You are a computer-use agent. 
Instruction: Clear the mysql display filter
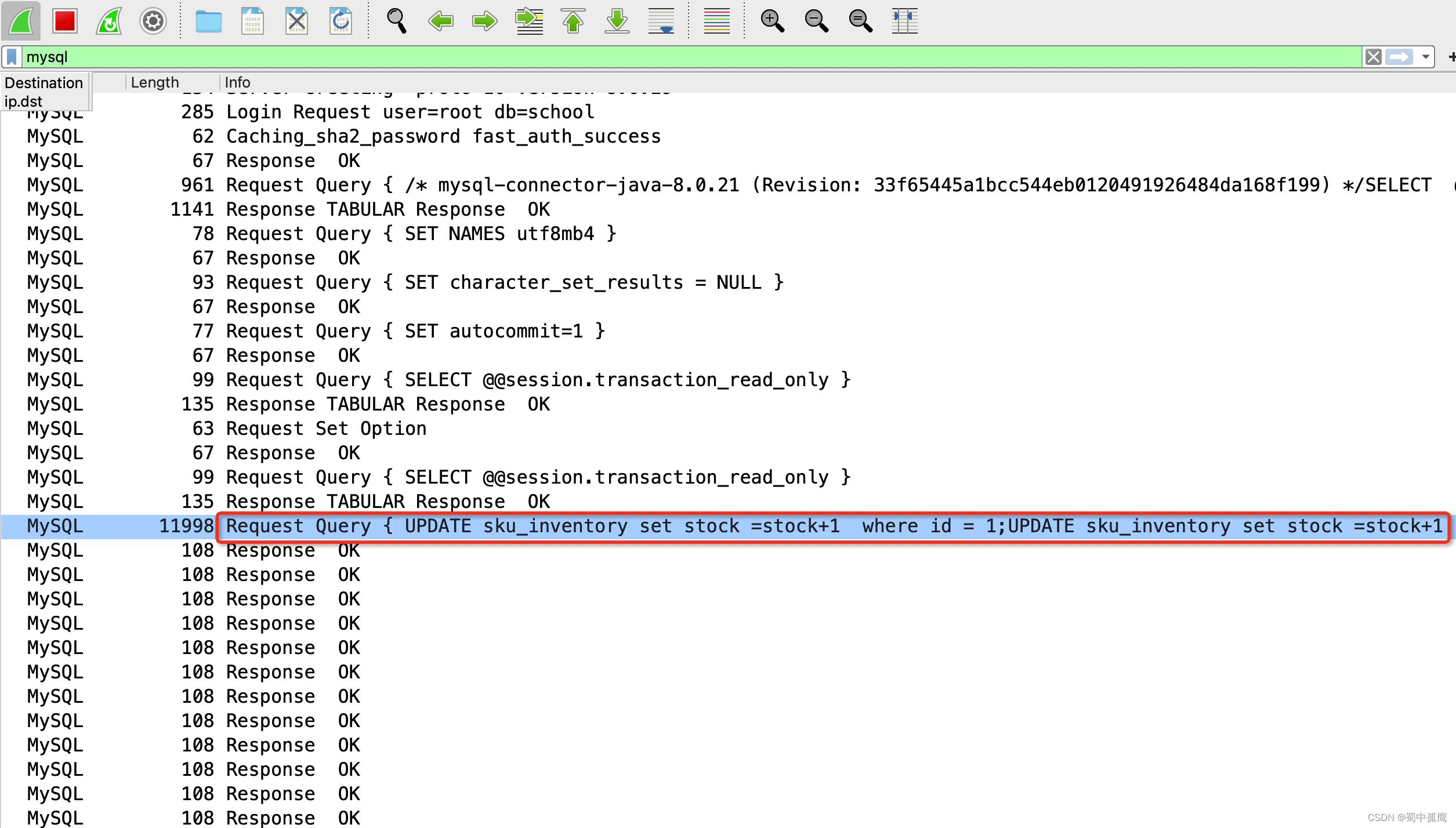1373,57
